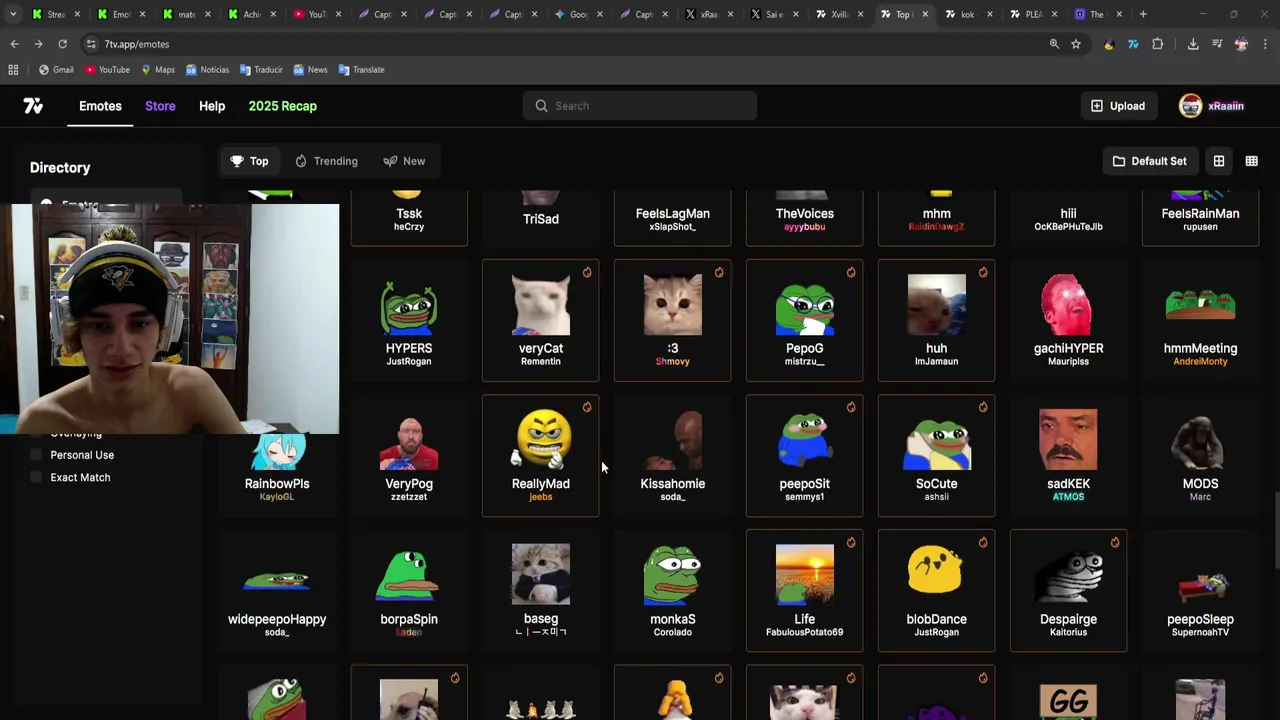Click trending flame icon on ReallyMad card
The height and width of the screenshot is (720, 1280).
[587, 407]
